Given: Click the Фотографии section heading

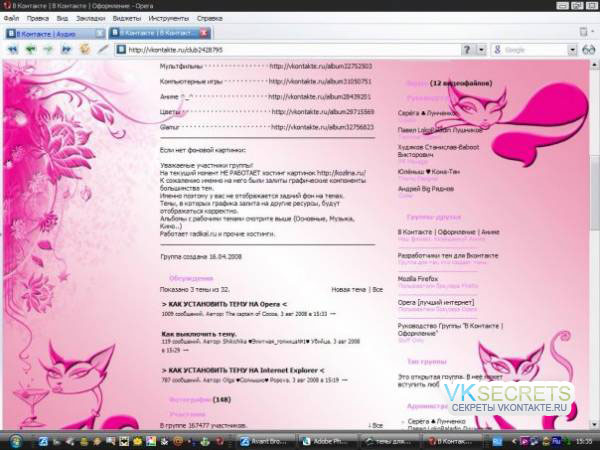Looking at the screenshot, I should click(190, 399).
